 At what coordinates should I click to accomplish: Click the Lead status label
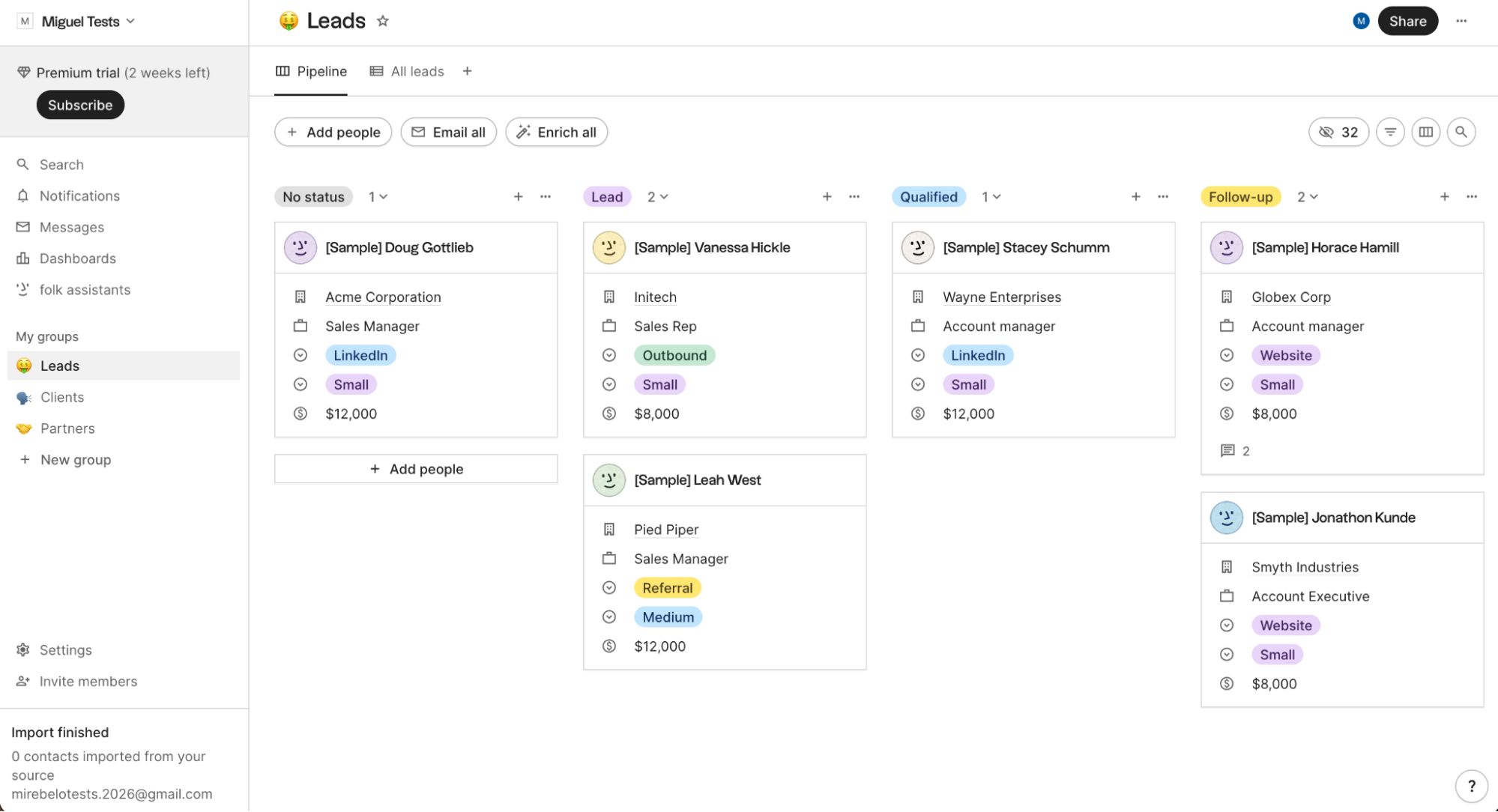(606, 197)
